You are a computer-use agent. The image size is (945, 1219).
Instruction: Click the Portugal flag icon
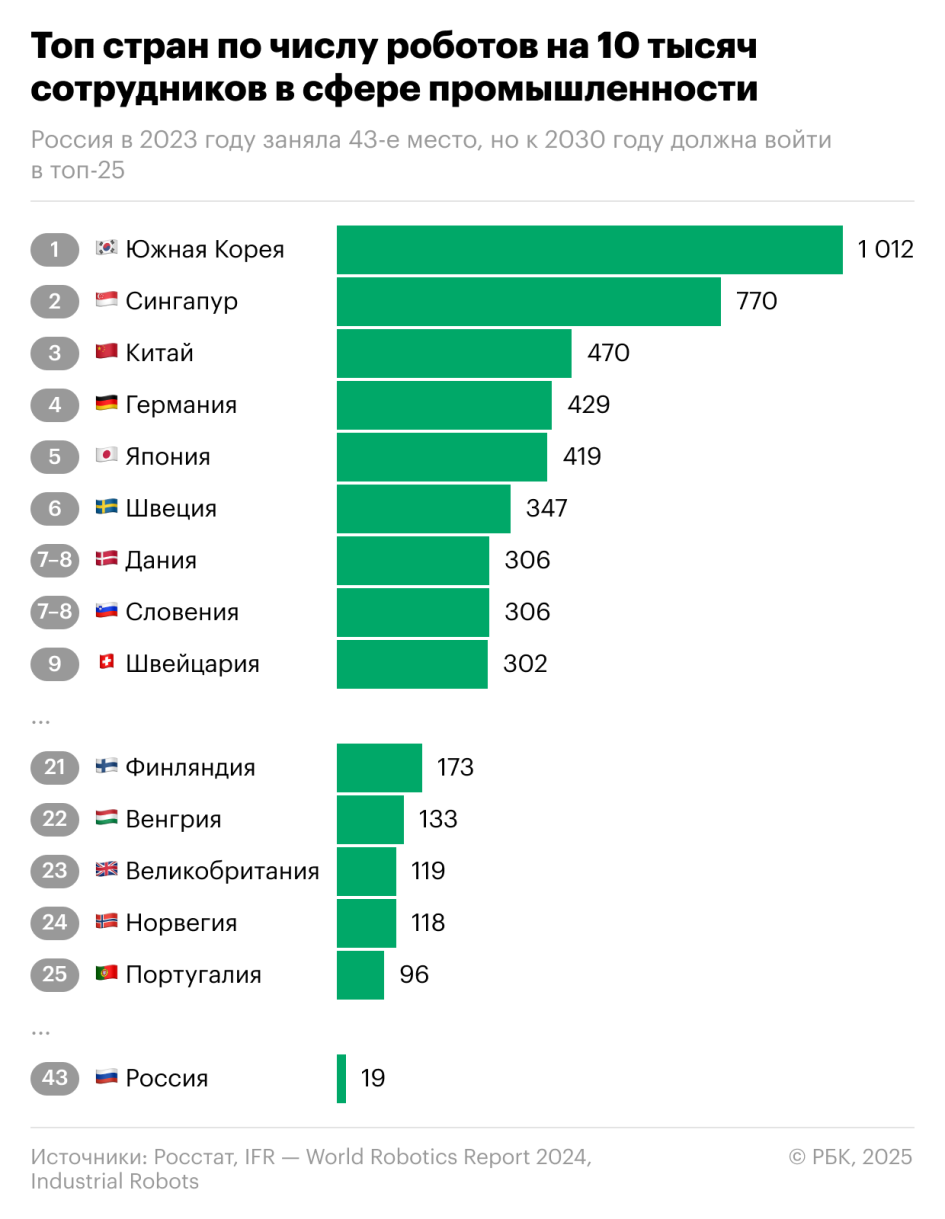106,974
